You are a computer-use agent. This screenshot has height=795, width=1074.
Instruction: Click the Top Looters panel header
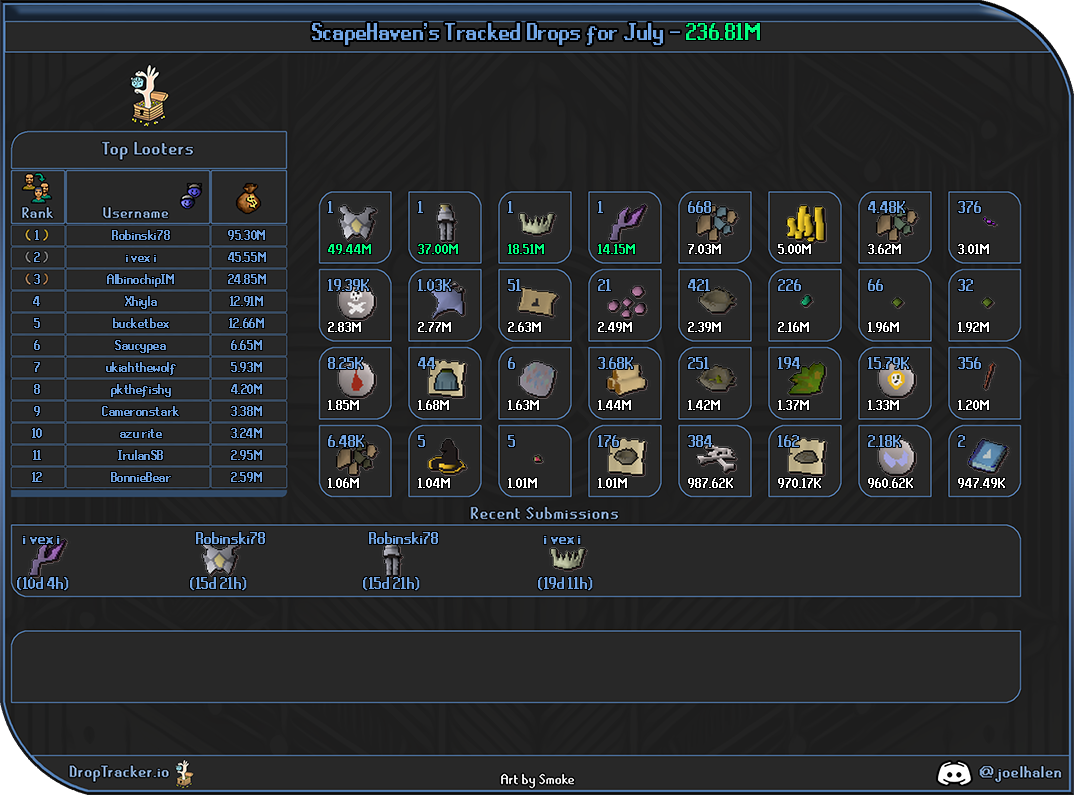pos(149,149)
